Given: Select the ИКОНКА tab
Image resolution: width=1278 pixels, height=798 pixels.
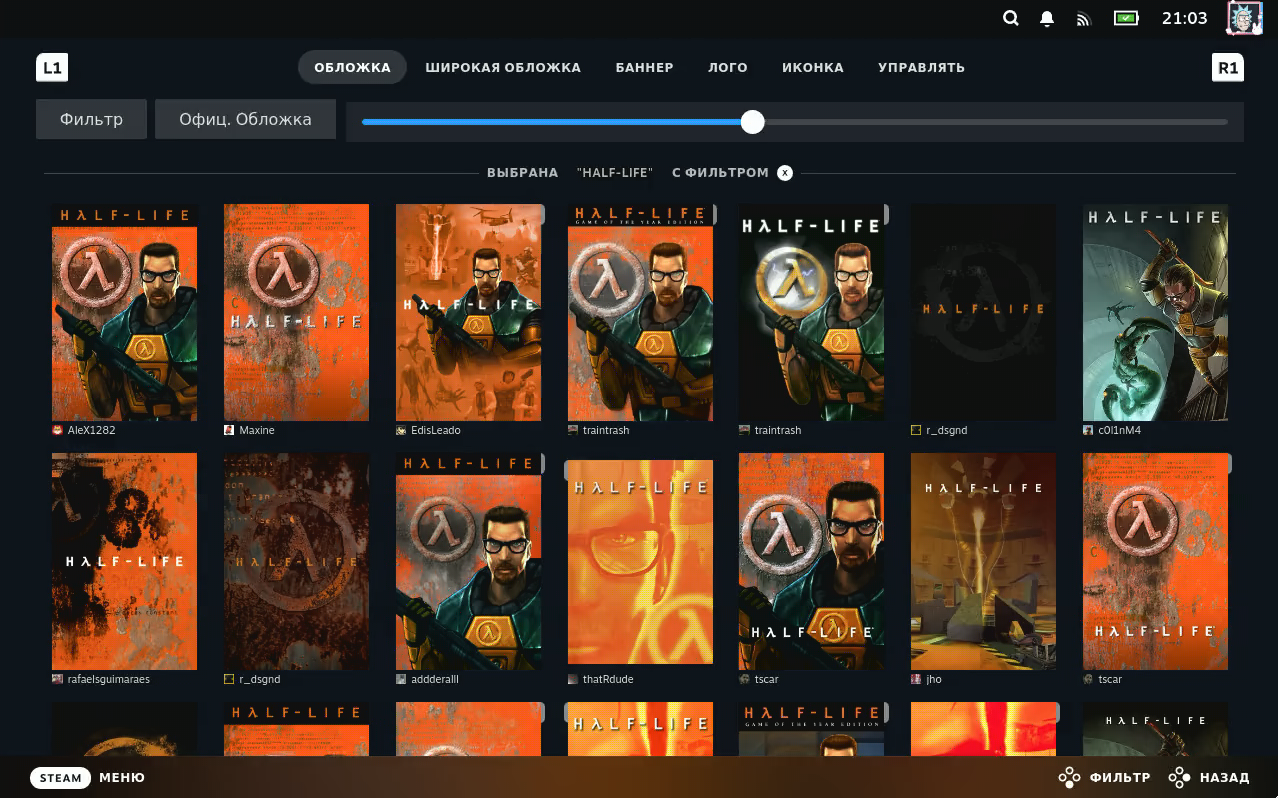Looking at the screenshot, I should click(x=813, y=68).
